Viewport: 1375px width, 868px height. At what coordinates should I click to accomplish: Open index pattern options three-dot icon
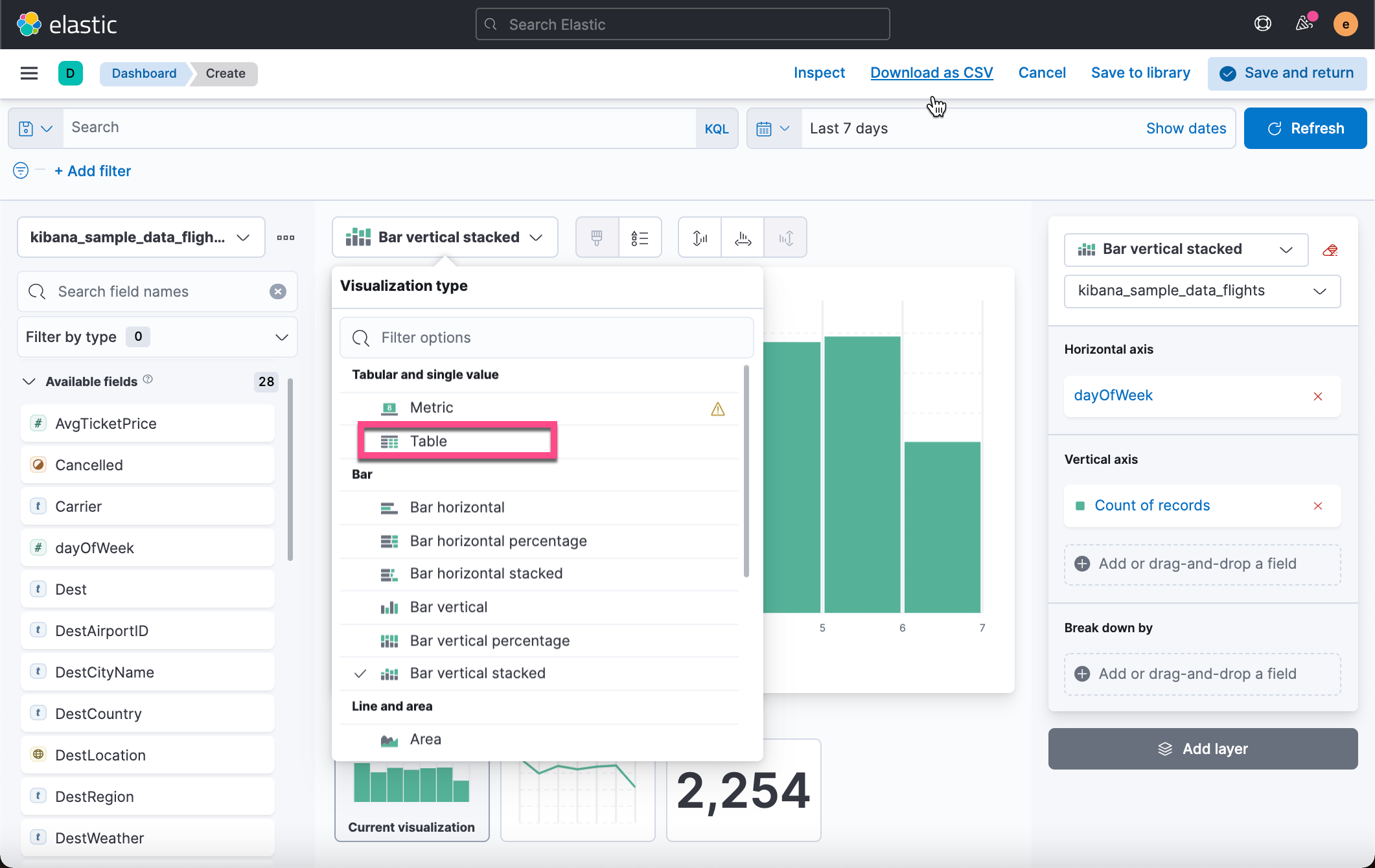pyautogui.click(x=286, y=238)
